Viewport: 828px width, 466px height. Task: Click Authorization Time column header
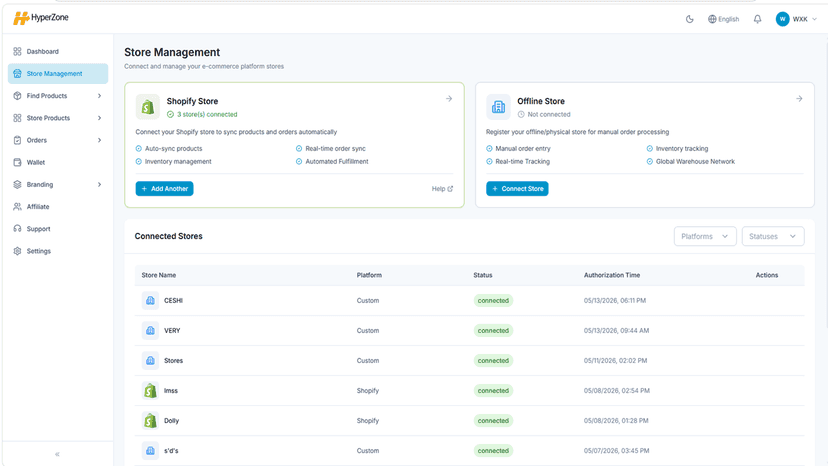click(x=612, y=275)
